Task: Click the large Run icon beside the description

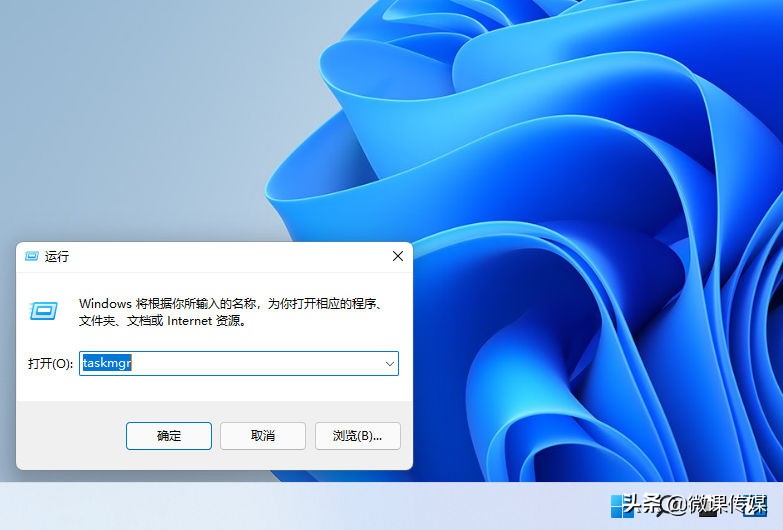Action: coord(43,311)
